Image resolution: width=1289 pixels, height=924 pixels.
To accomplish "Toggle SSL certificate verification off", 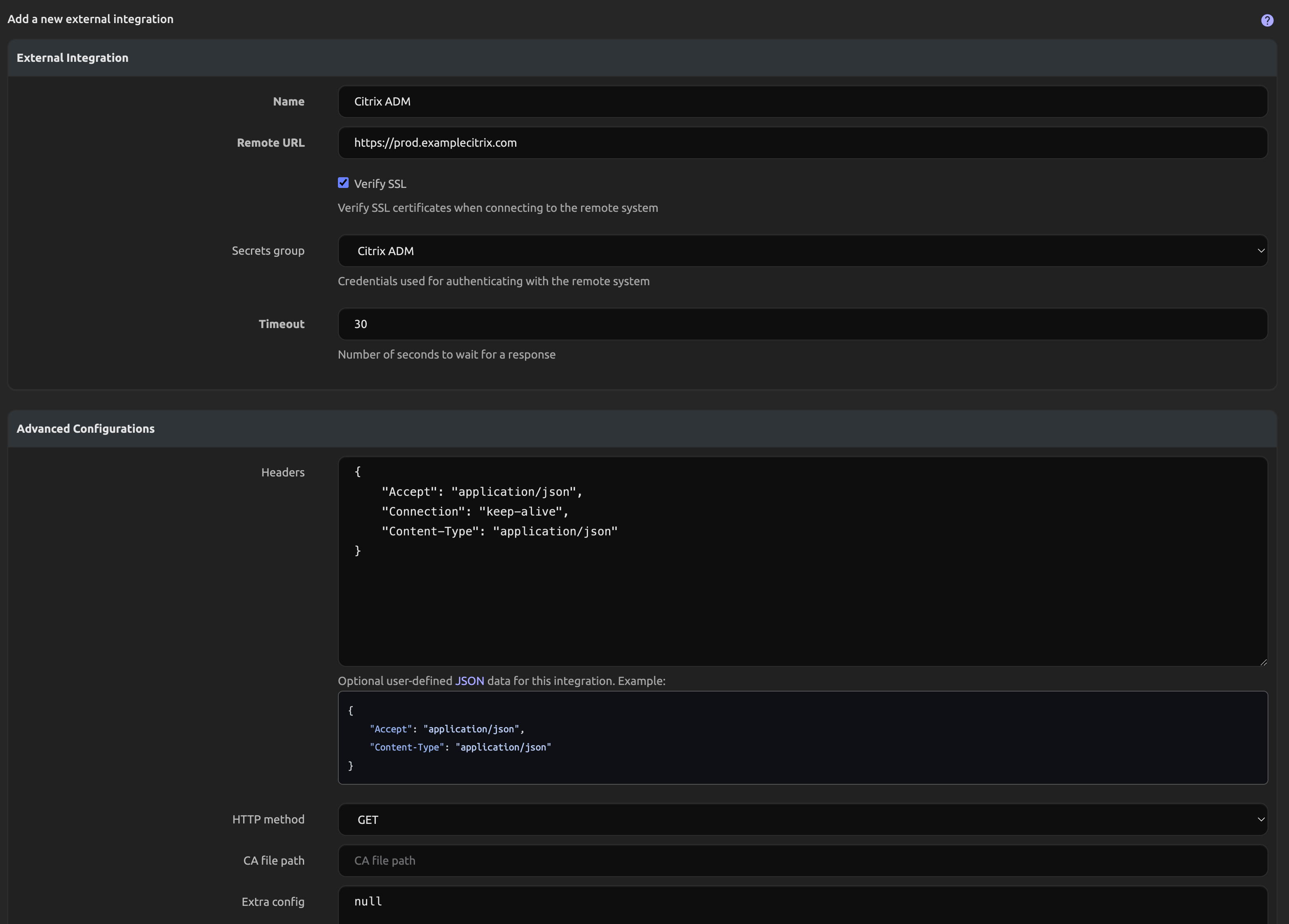I will tap(343, 183).
